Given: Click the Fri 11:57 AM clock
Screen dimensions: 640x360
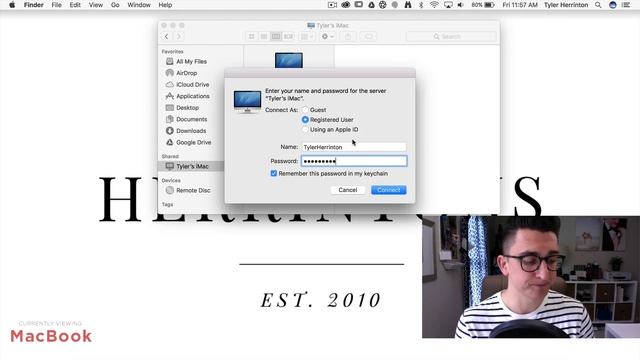Looking at the screenshot, I should (x=520, y=5).
